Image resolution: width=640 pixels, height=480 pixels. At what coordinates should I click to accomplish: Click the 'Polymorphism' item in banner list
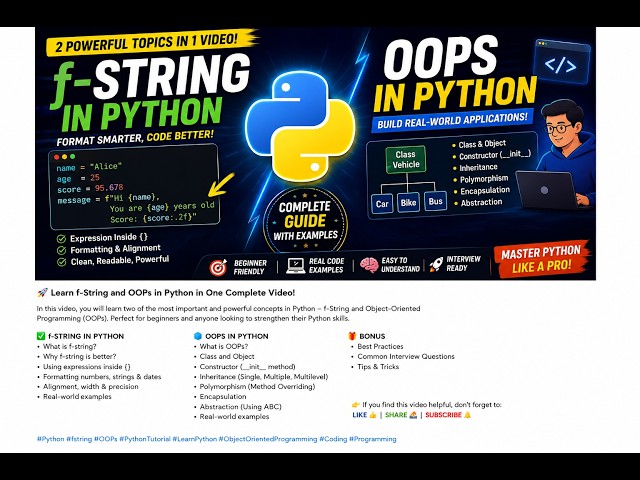[x=484, y=179]
